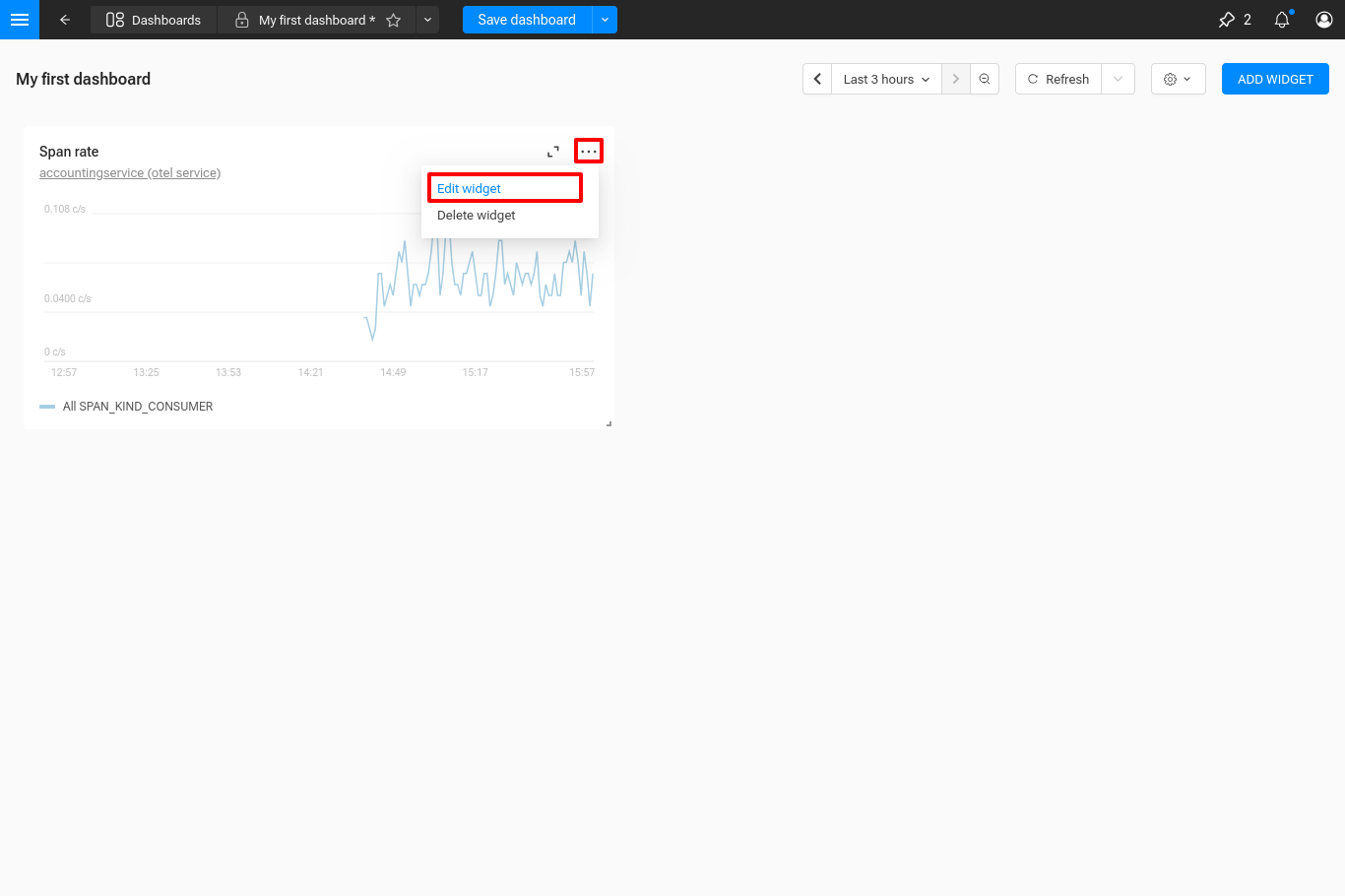Expand the dashboard name dropdown chevron

[427, 20]
